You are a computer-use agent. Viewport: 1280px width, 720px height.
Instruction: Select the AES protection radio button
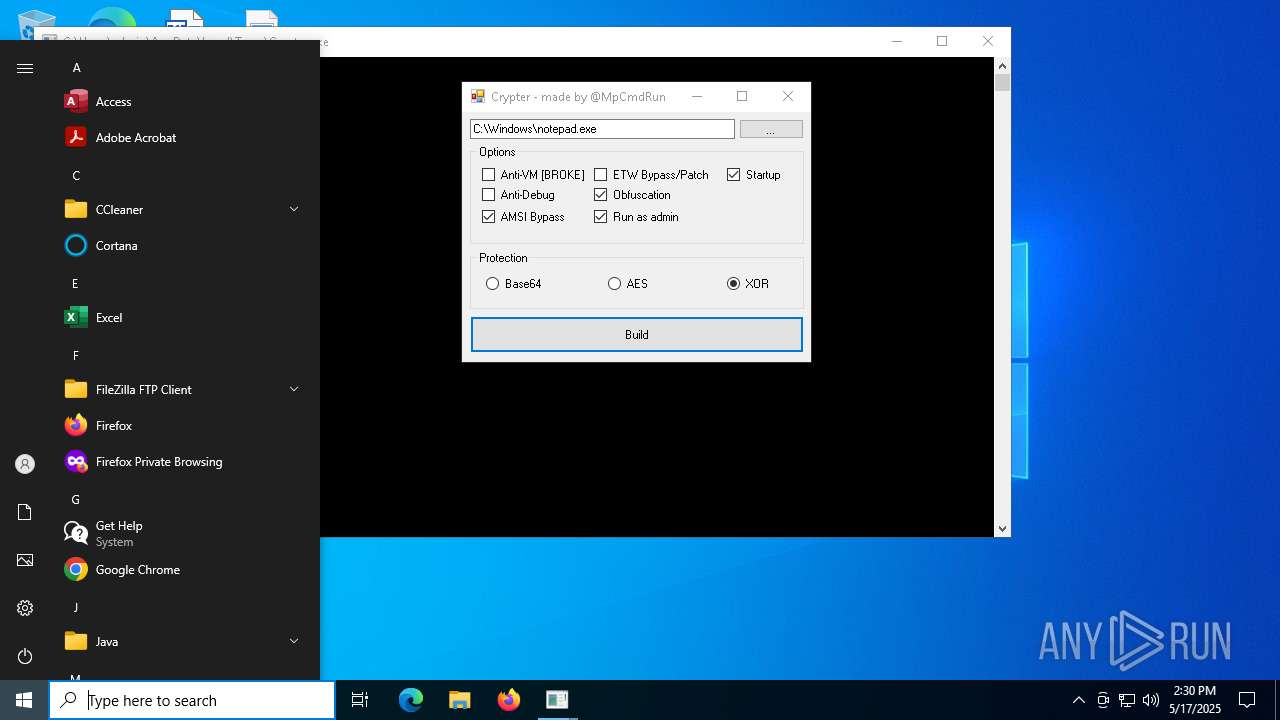pyautogui.click(x=614, y=284)
